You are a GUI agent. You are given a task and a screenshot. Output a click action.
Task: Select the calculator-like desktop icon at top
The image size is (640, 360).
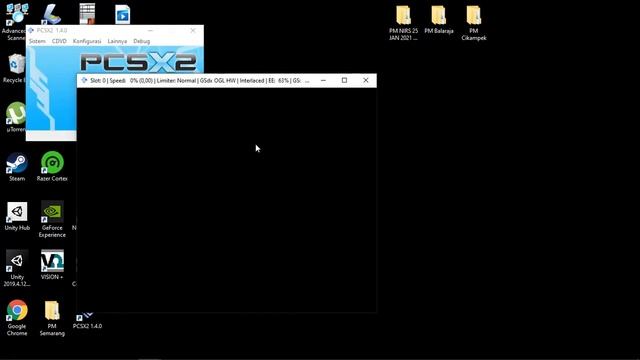87,13
